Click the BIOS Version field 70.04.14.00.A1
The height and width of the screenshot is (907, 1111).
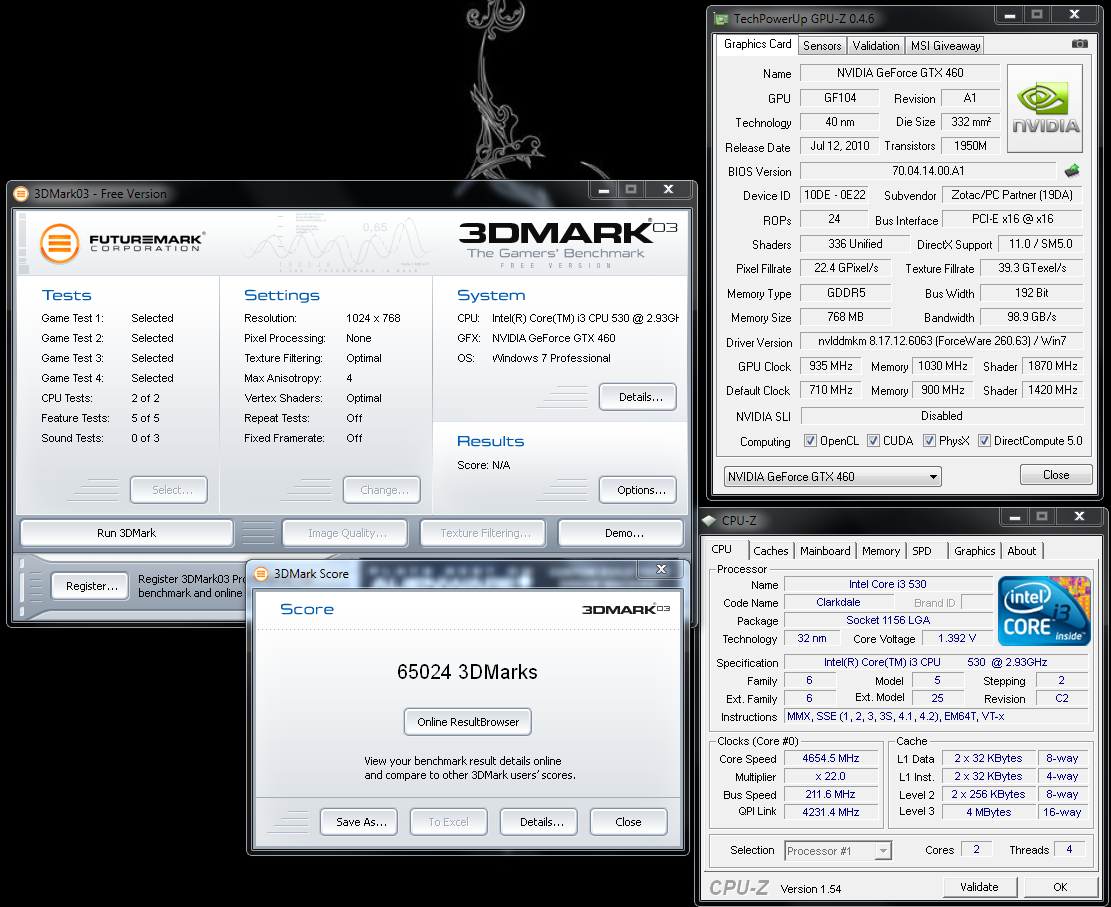pyautogui.click(x=928, y=171)
